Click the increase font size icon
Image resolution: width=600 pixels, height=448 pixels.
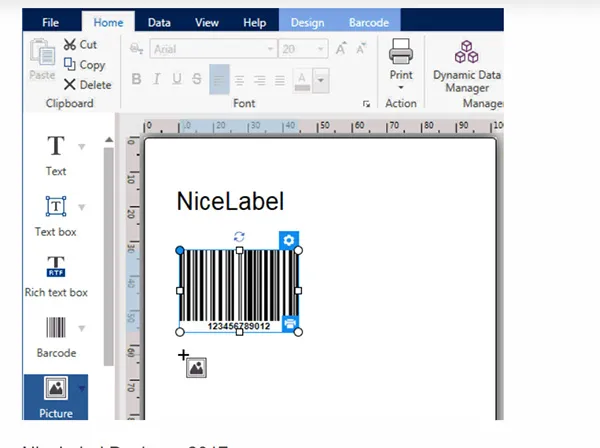[x=341, y=49]
